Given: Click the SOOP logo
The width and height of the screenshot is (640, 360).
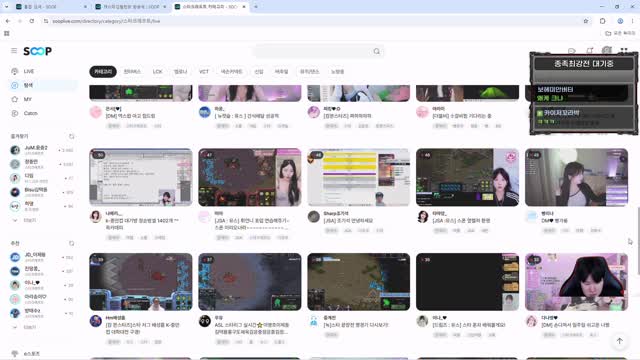Looking at the screenshot, I should (x=37, y=51).
